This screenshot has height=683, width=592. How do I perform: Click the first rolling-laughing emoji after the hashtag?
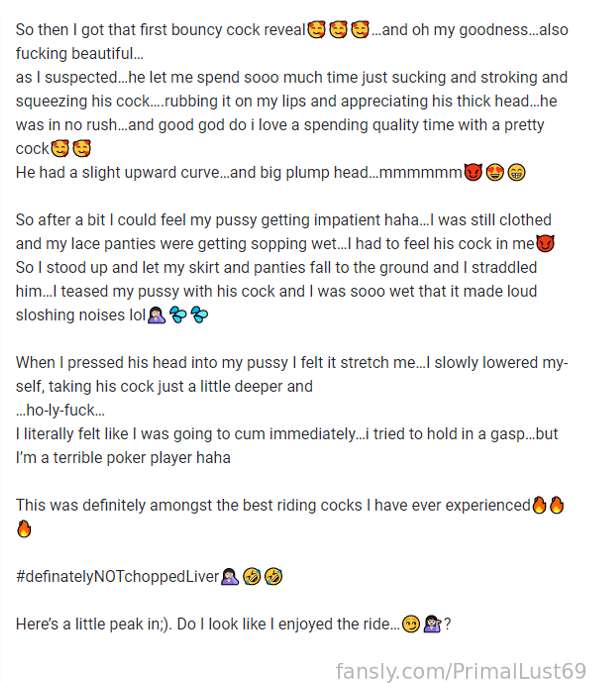(x=252, y=577)
